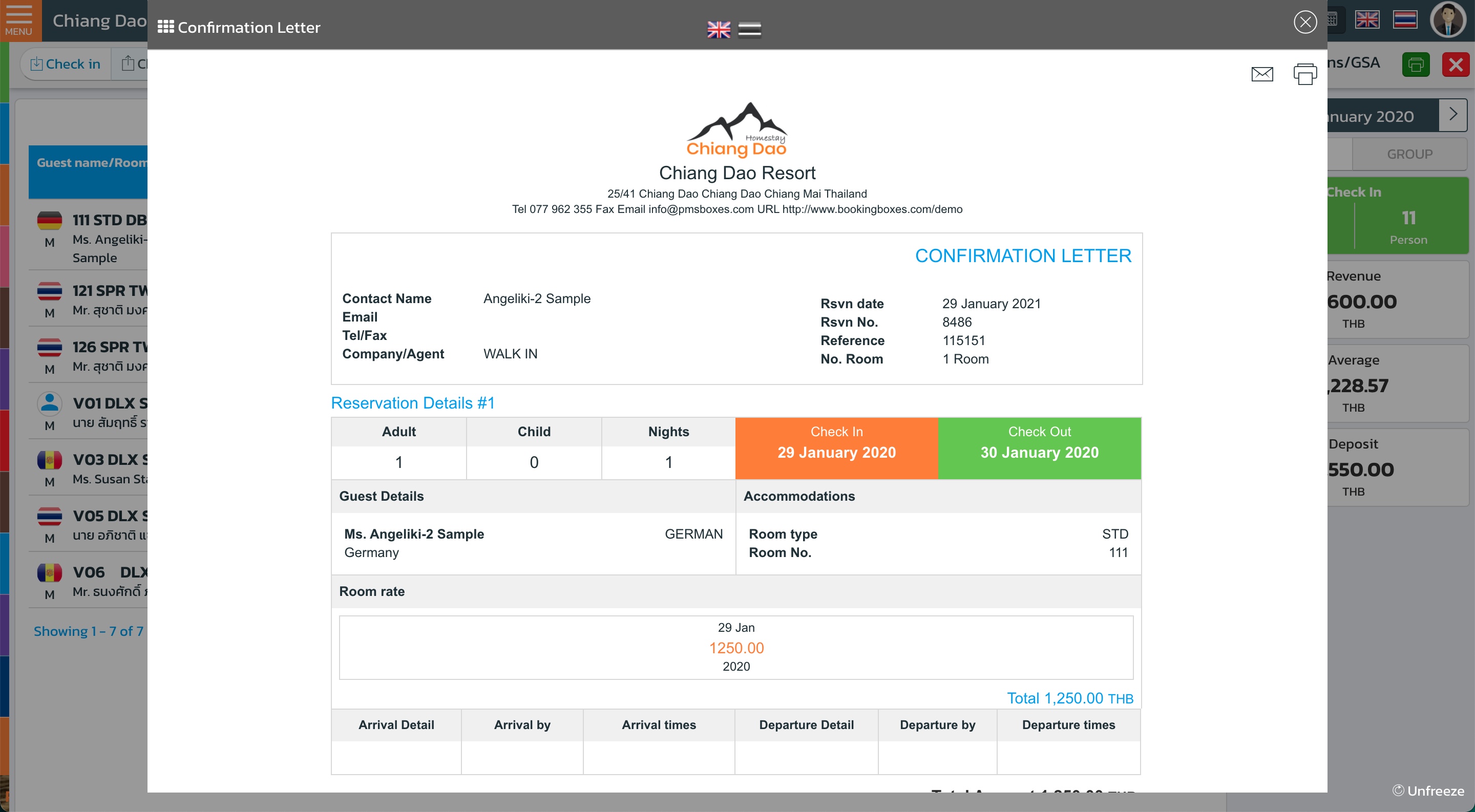Open the user avatar profile
Viewport: 1475px width, 812px height.
(x=1448, y=20)
